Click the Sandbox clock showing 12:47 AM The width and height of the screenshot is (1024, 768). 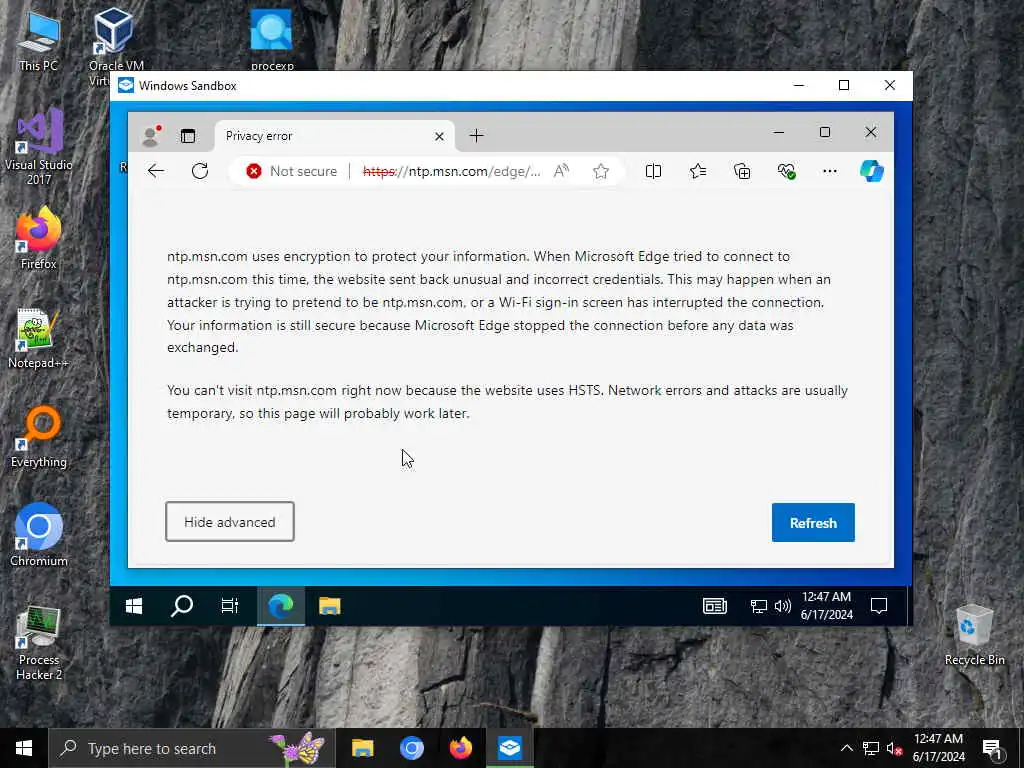827,605
